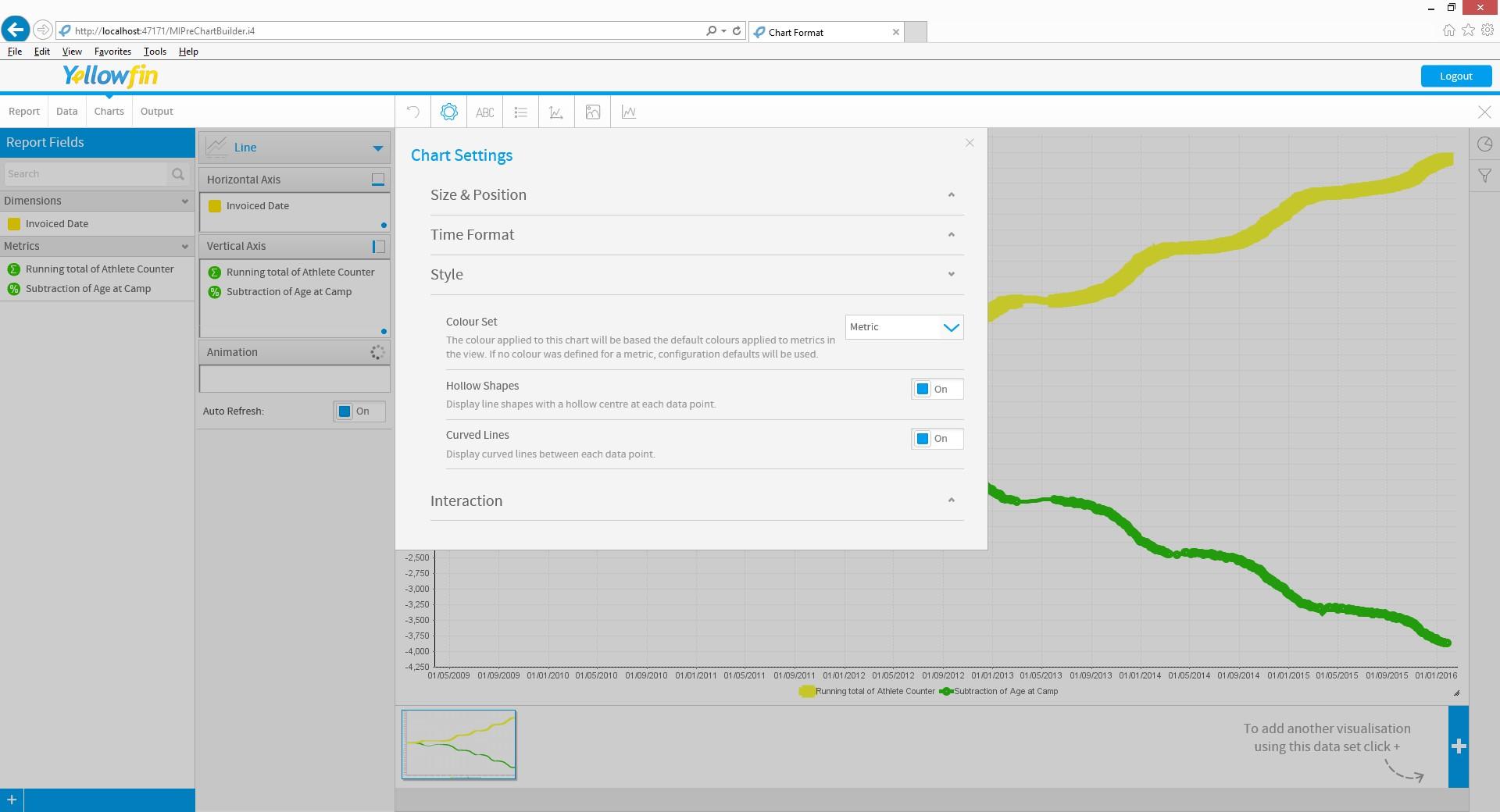The height and width of the screenshot is (812, 1500).
Task: Click the browser Home icon
Action: point(1449,30)
